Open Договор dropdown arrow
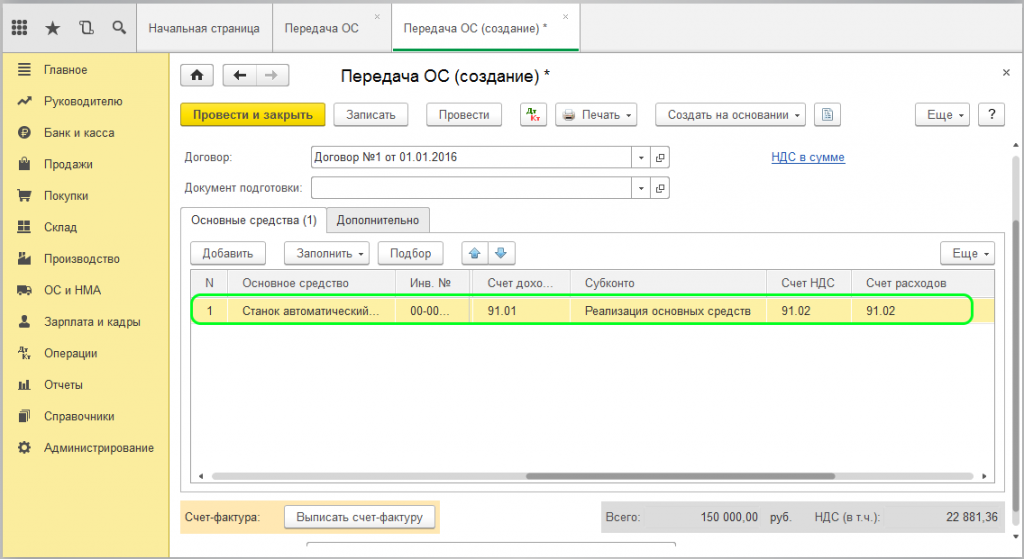1024x559 pixels. click(x=641, y=157)
